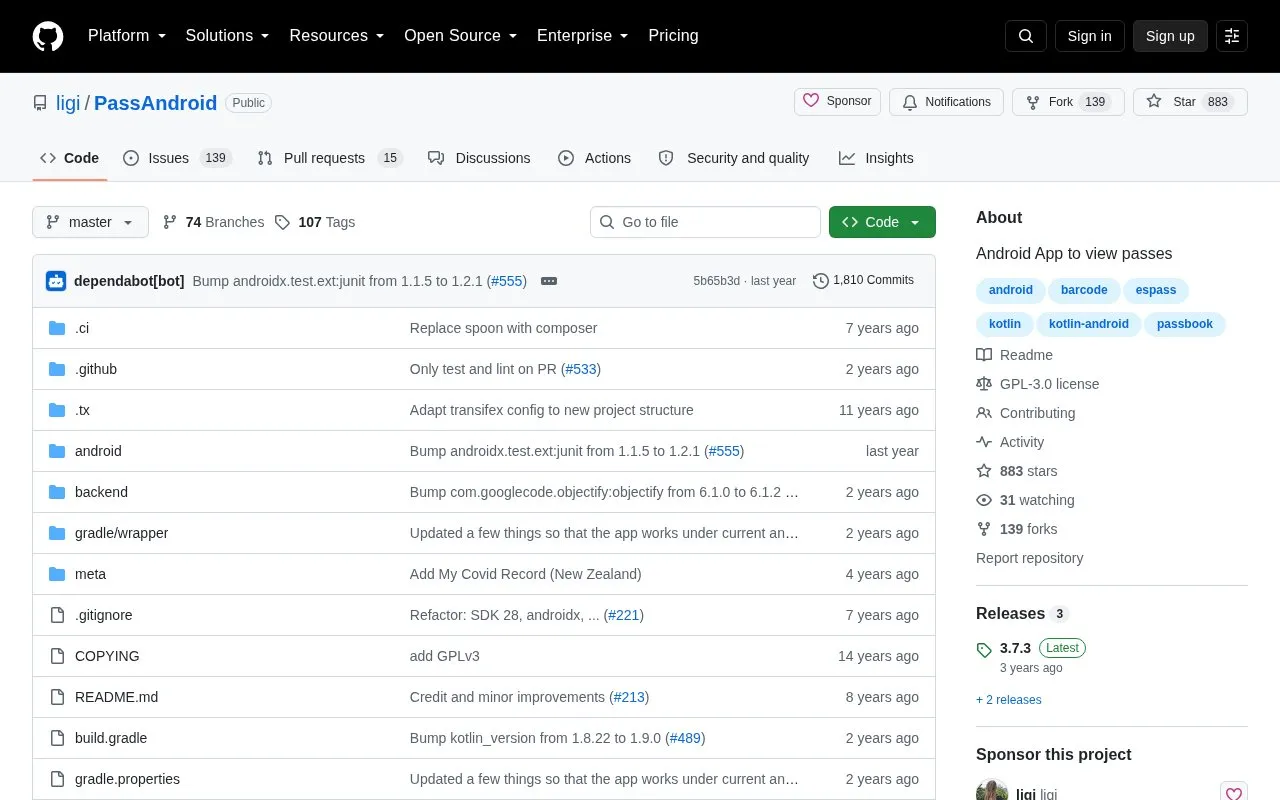Click the kotlin-android topic tag
Screen dimensions: 1280x800
tap(1089, 324)
